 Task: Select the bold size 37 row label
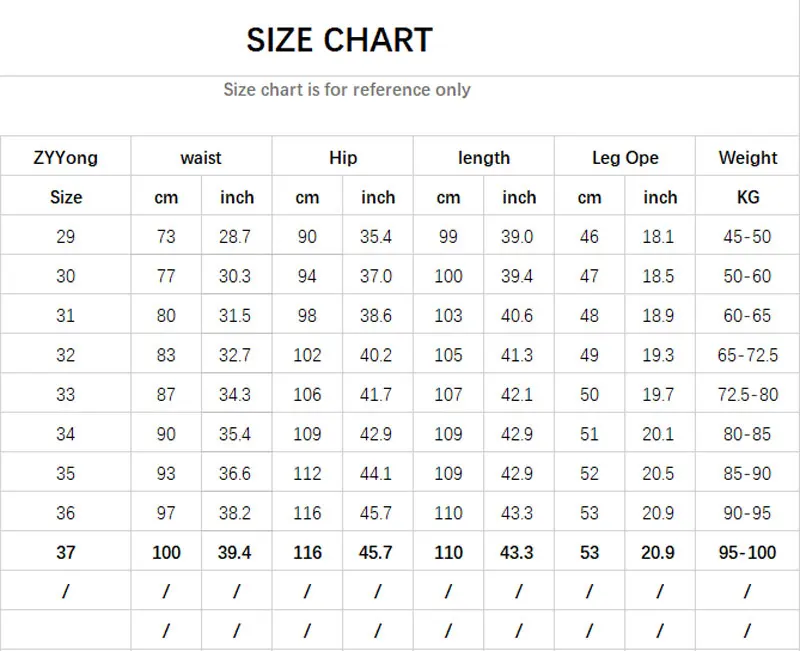(x=66, y=552)
